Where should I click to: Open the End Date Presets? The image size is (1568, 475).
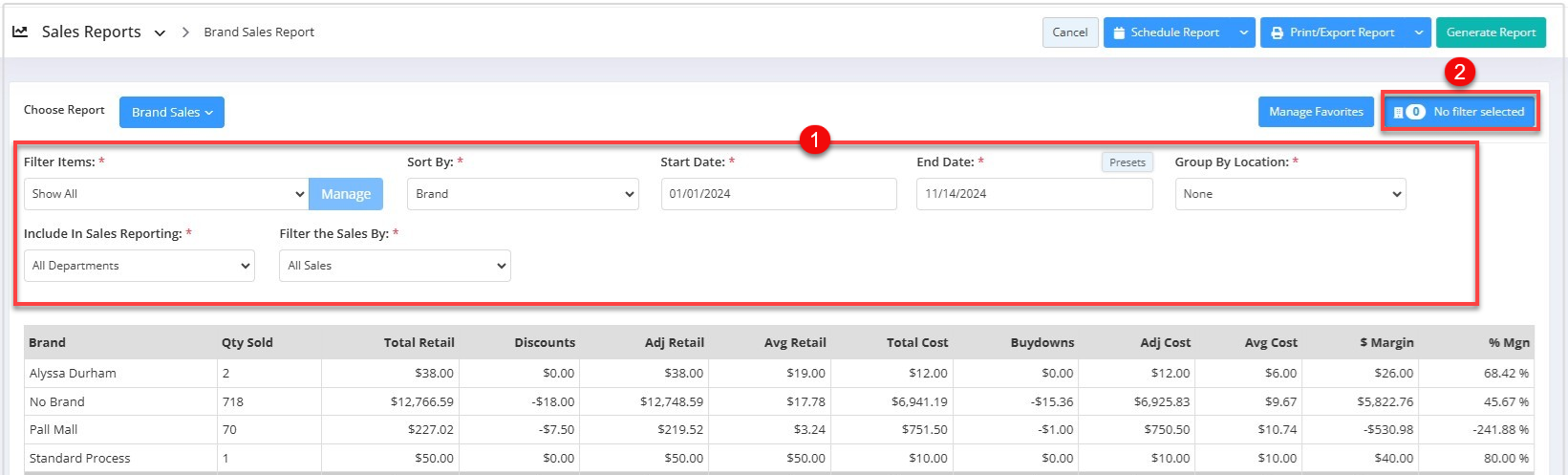[x=1127, y=162]
